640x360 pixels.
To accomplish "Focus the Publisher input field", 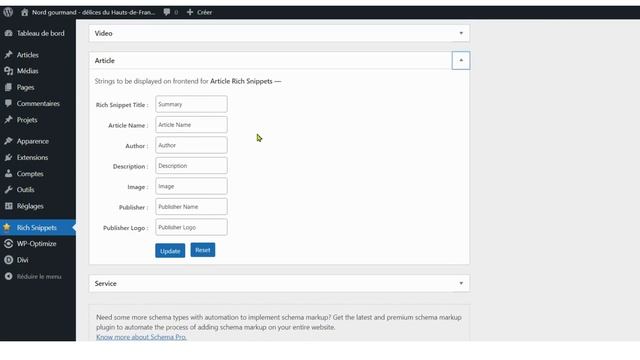I will tap(191, 207).
